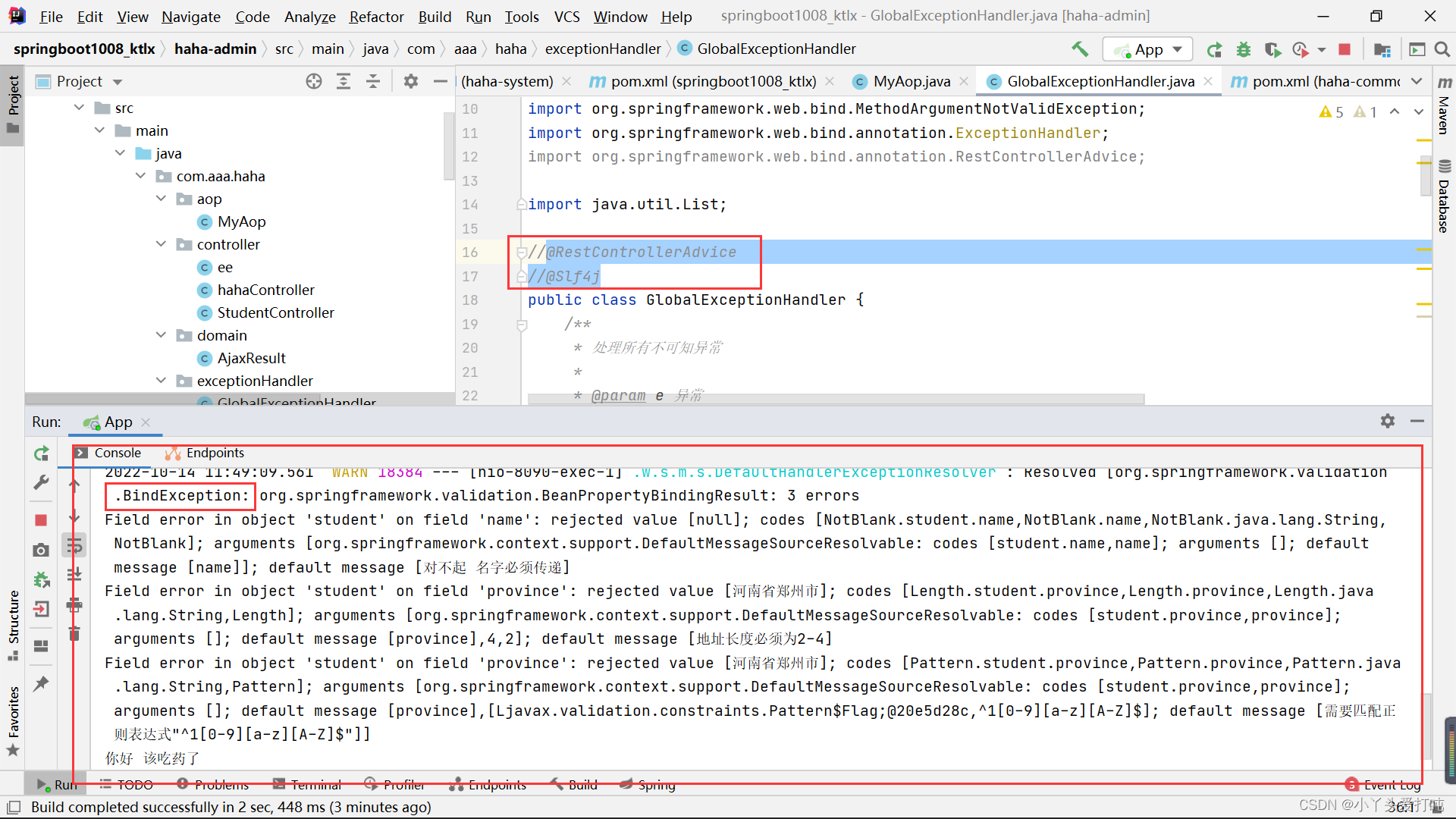This screenshot has height=819, width=1456.
Task: Click the wrench Edit Configuration icon
Action: (41, 482)
